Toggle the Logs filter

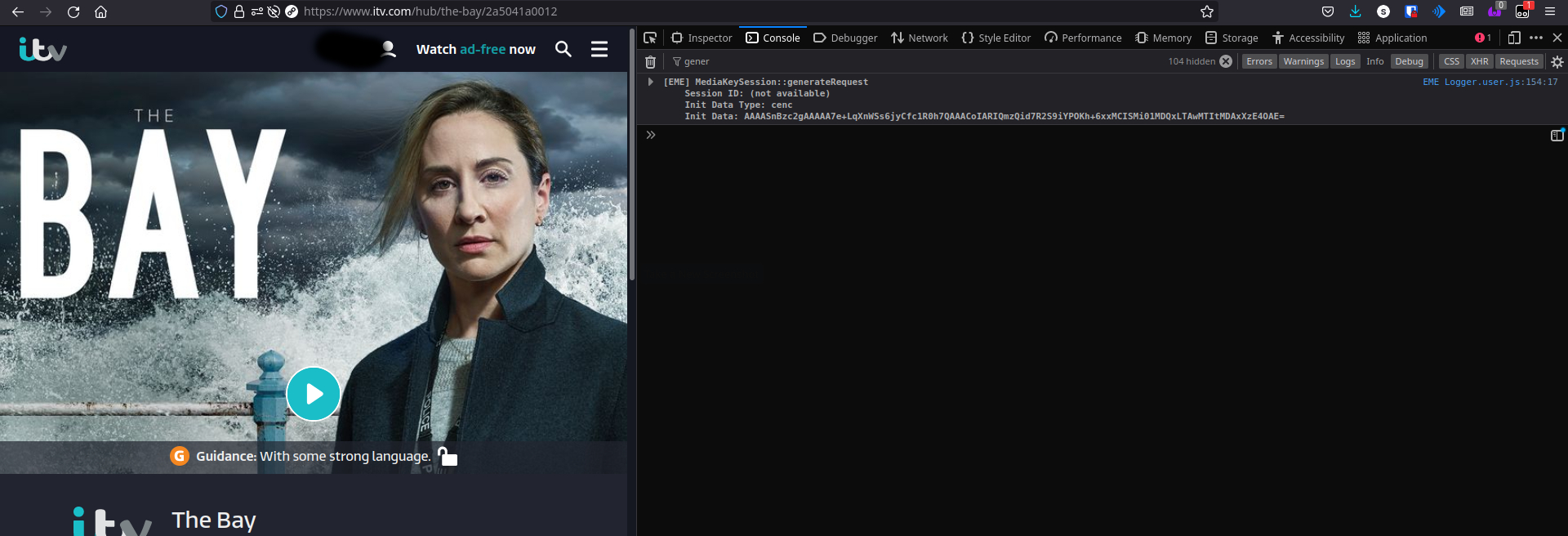[x=1345, y=61]
